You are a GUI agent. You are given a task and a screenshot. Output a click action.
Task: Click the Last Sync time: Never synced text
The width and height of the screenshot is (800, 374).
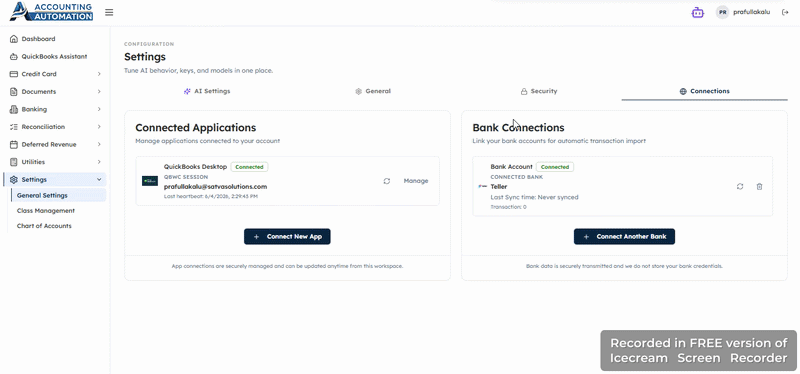coord(534,197)
